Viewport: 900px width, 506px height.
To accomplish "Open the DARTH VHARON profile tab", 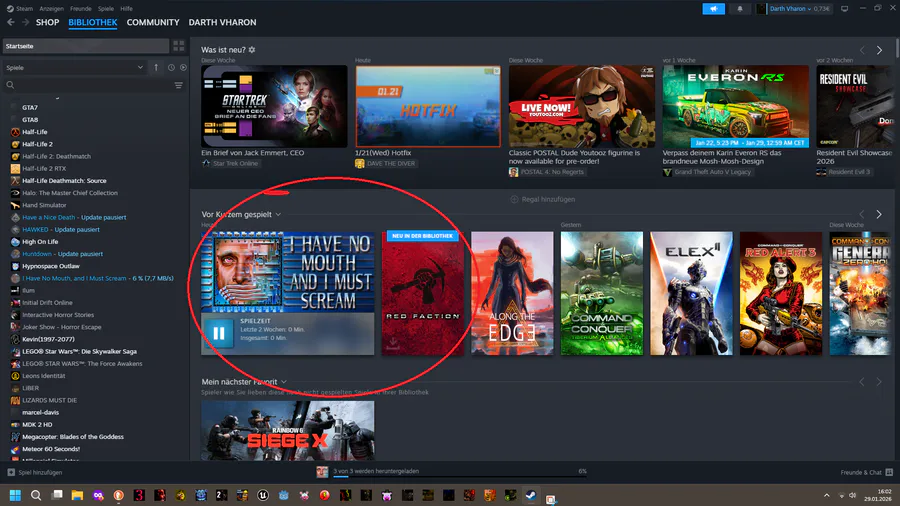I will [x=222, y=22].
